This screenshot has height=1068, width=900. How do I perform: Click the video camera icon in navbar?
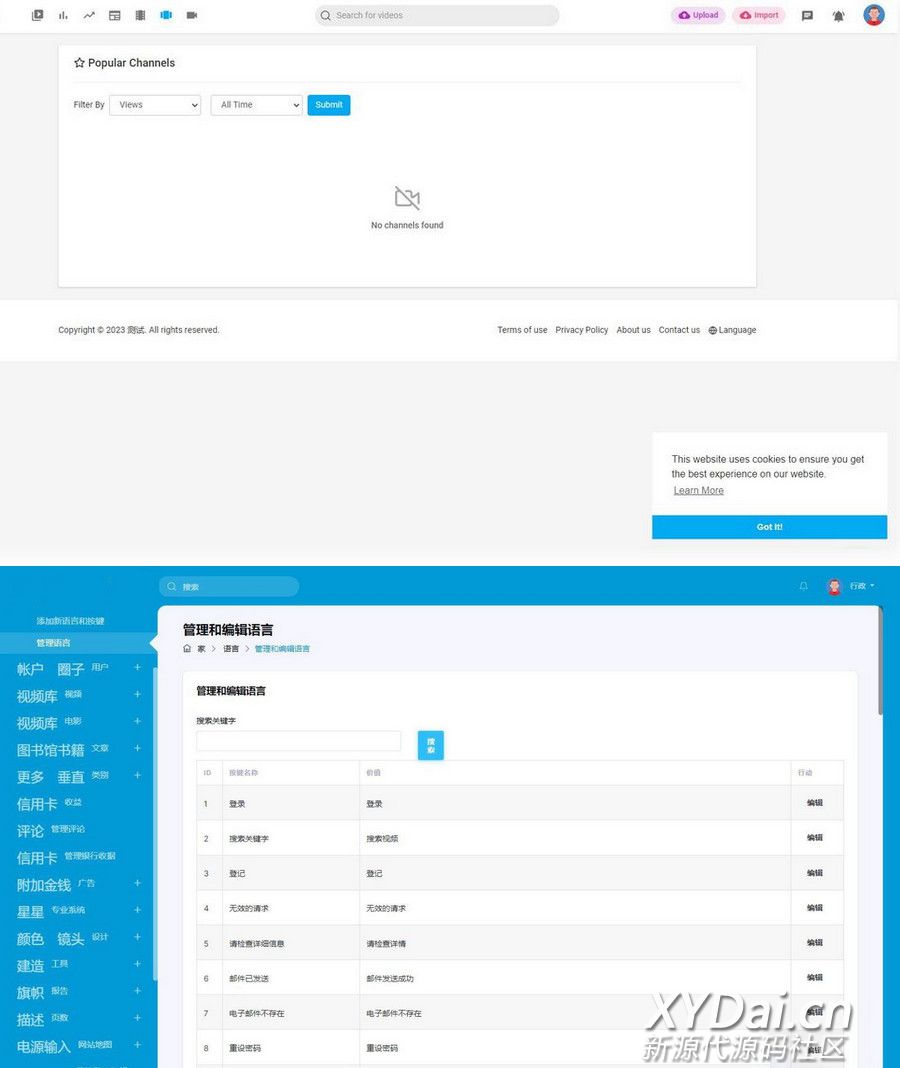(192, 15)
